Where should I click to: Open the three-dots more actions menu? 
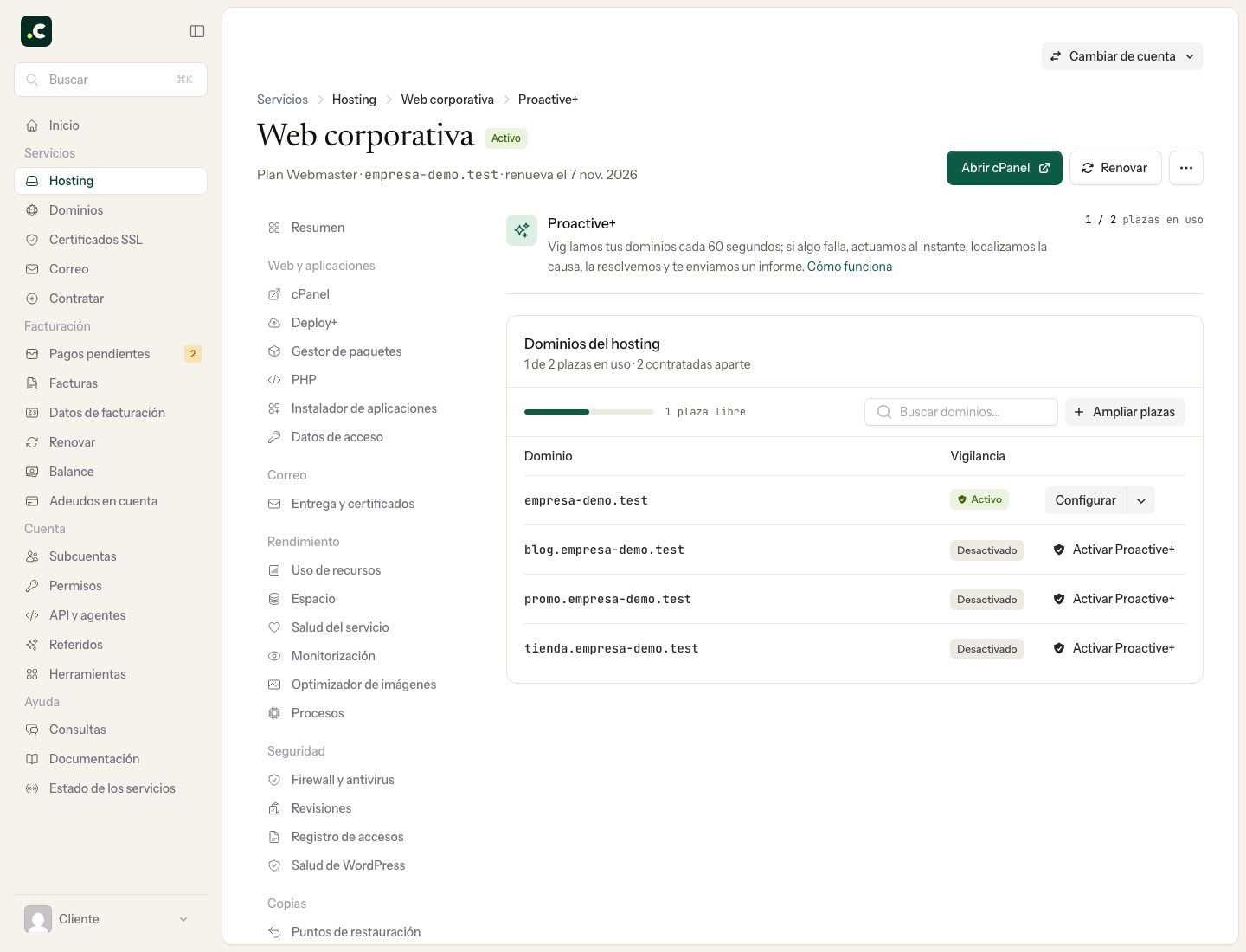(1186, 168)
